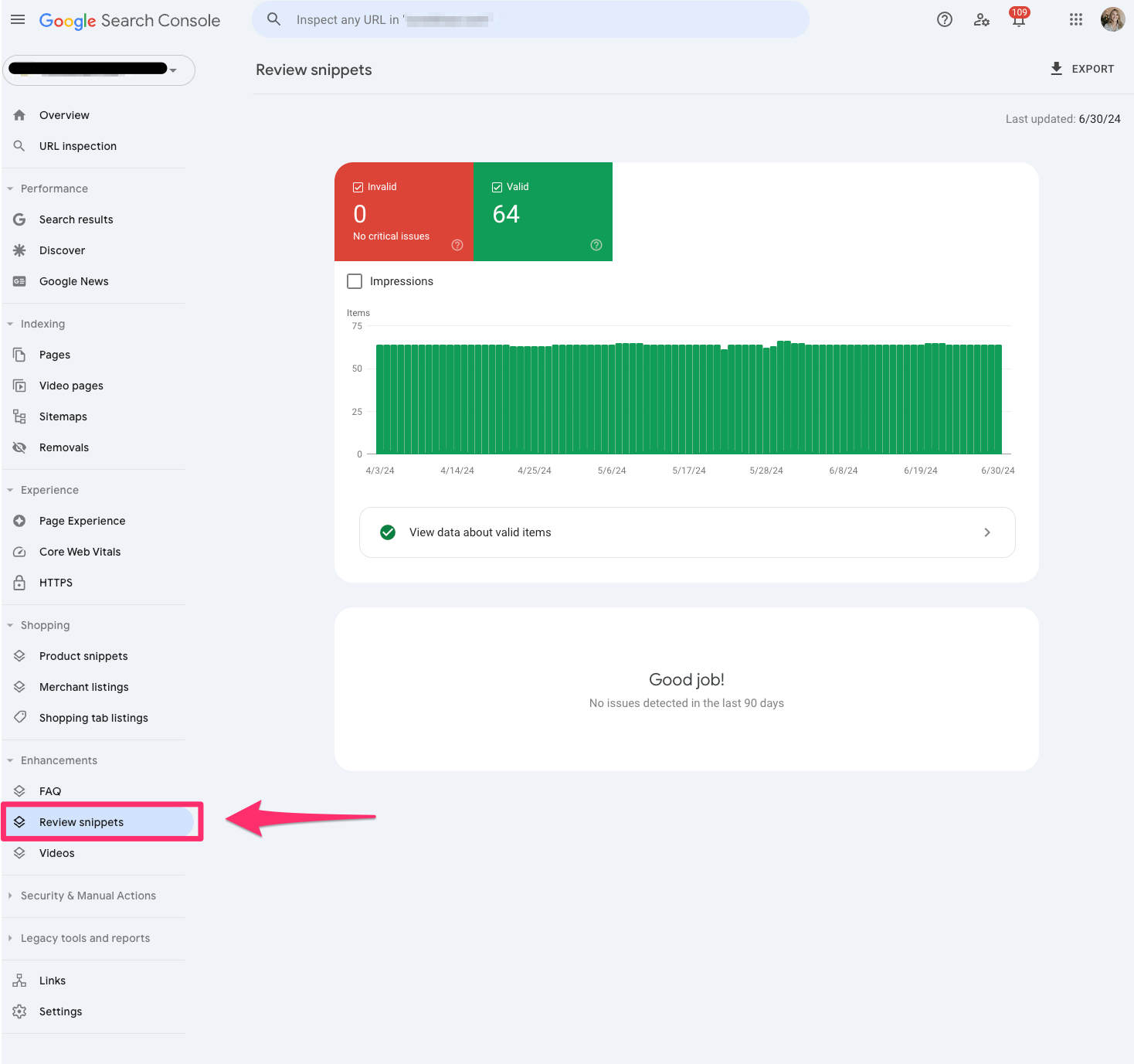Toggle the Invalid items checkbox
1134x1064 pixels.
click(358, 187)
